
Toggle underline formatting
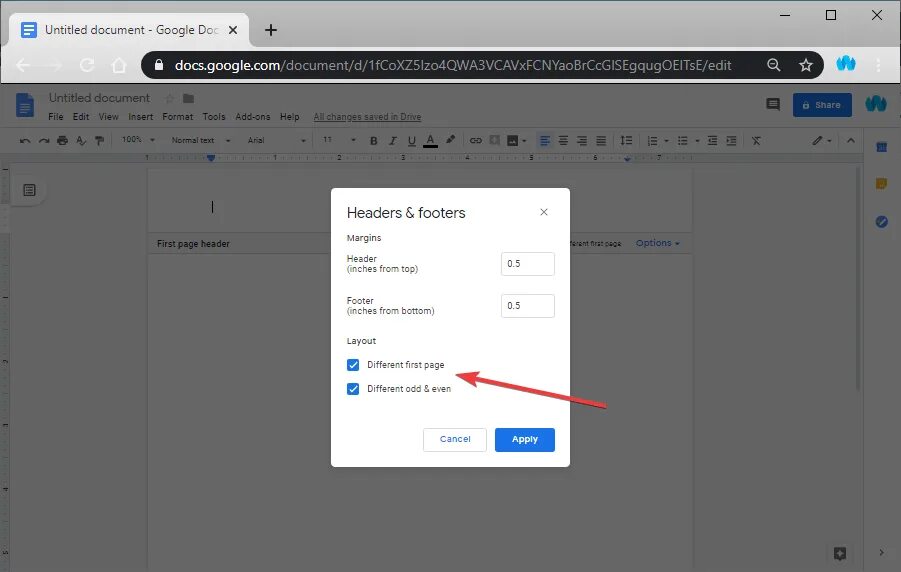(411, 141)
